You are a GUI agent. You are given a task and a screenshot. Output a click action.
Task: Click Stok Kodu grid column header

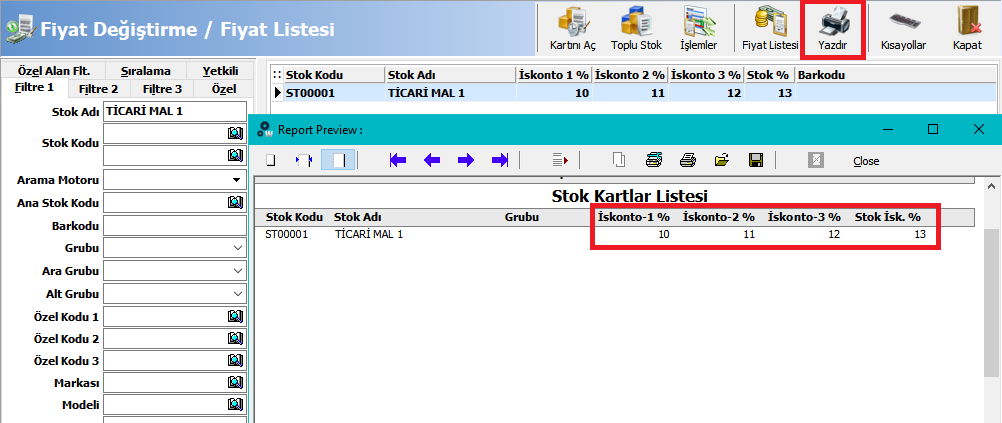[x=334, y=75]
